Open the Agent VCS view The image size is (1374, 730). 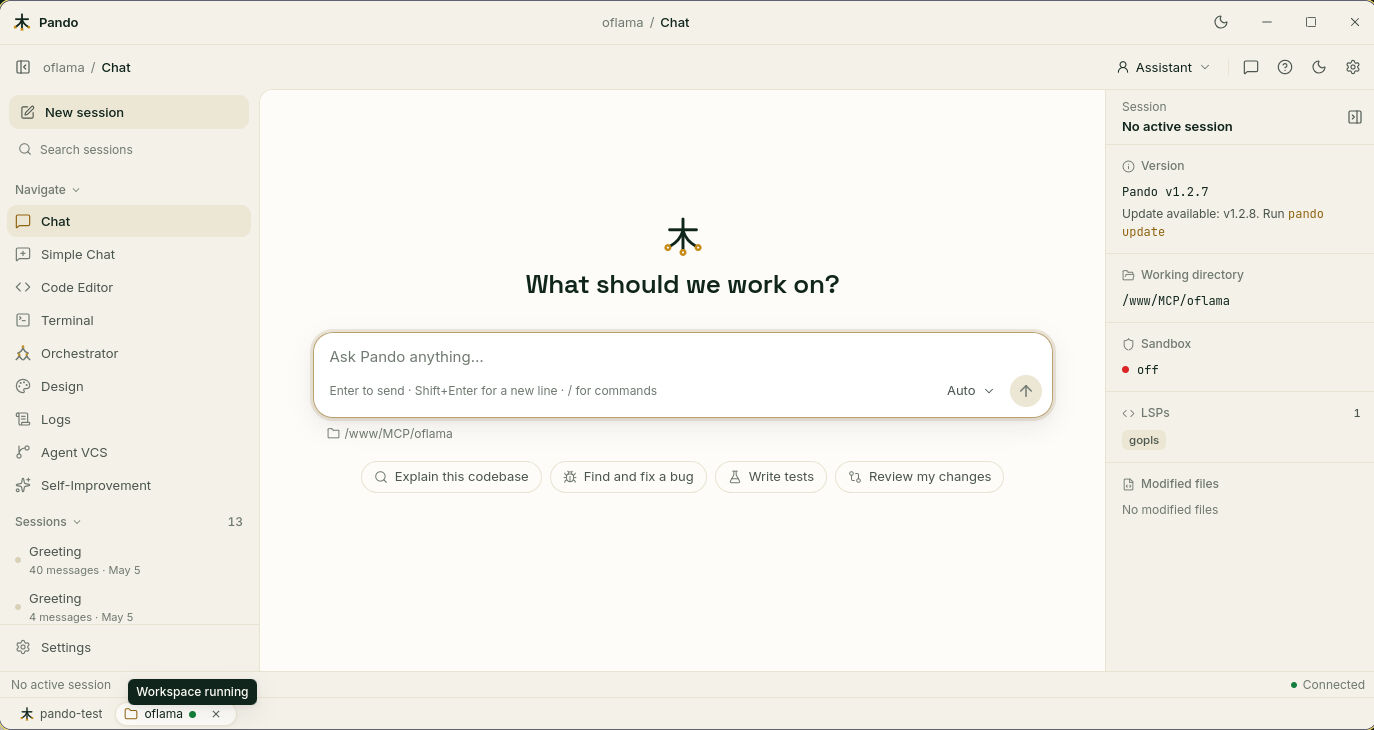[129, 452]
